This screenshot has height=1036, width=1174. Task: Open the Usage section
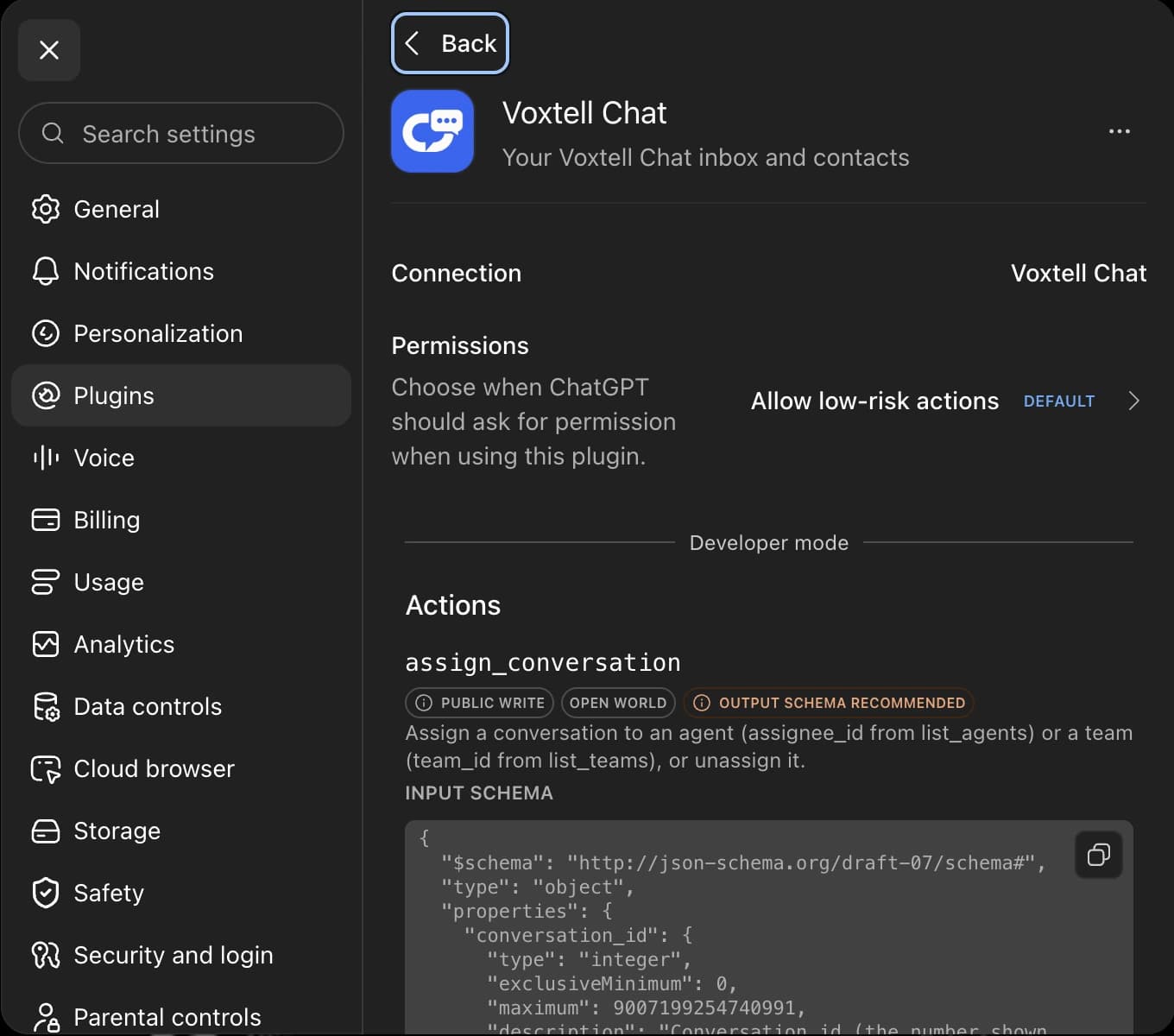181,582
